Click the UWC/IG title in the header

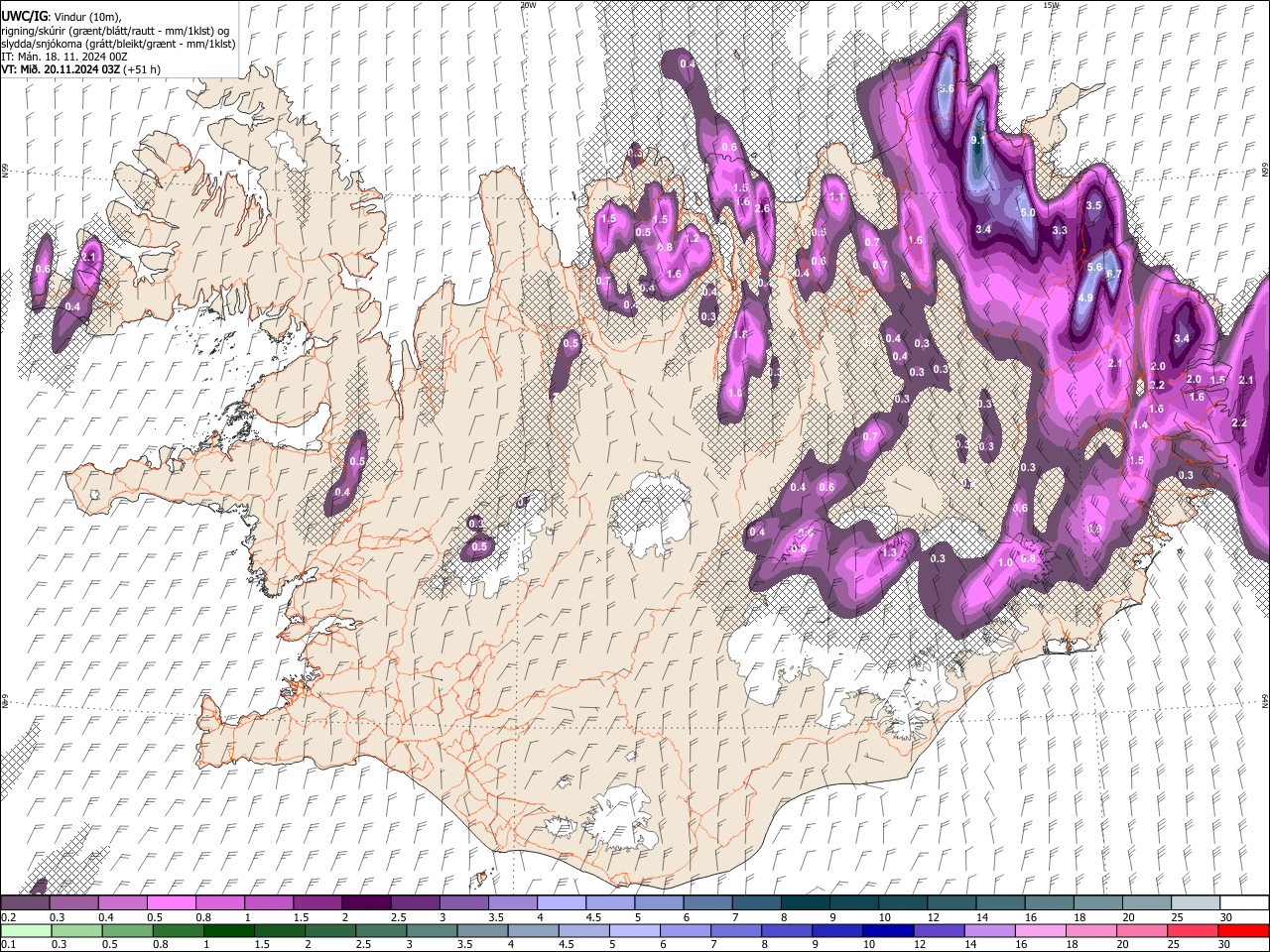click(23, 16)
